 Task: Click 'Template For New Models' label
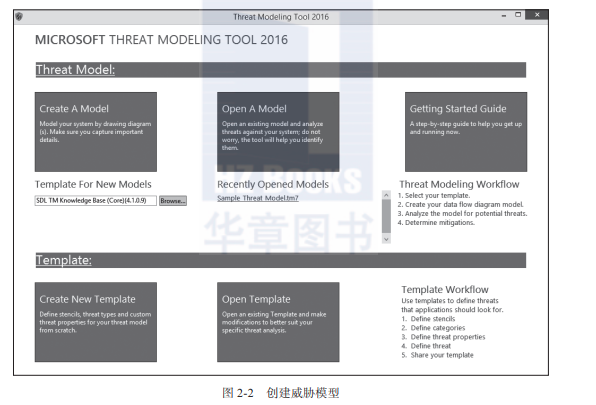pyautogui.click(x=93, y=184)
